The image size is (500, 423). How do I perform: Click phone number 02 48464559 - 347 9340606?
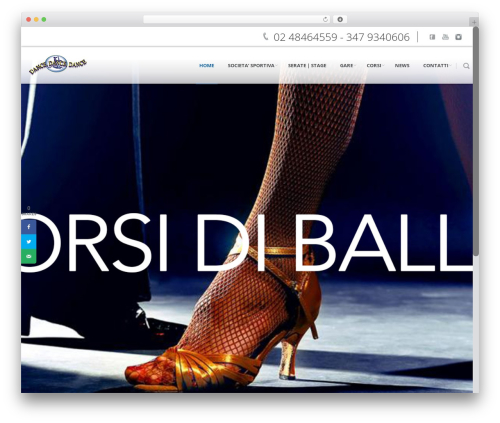point(341,37)
